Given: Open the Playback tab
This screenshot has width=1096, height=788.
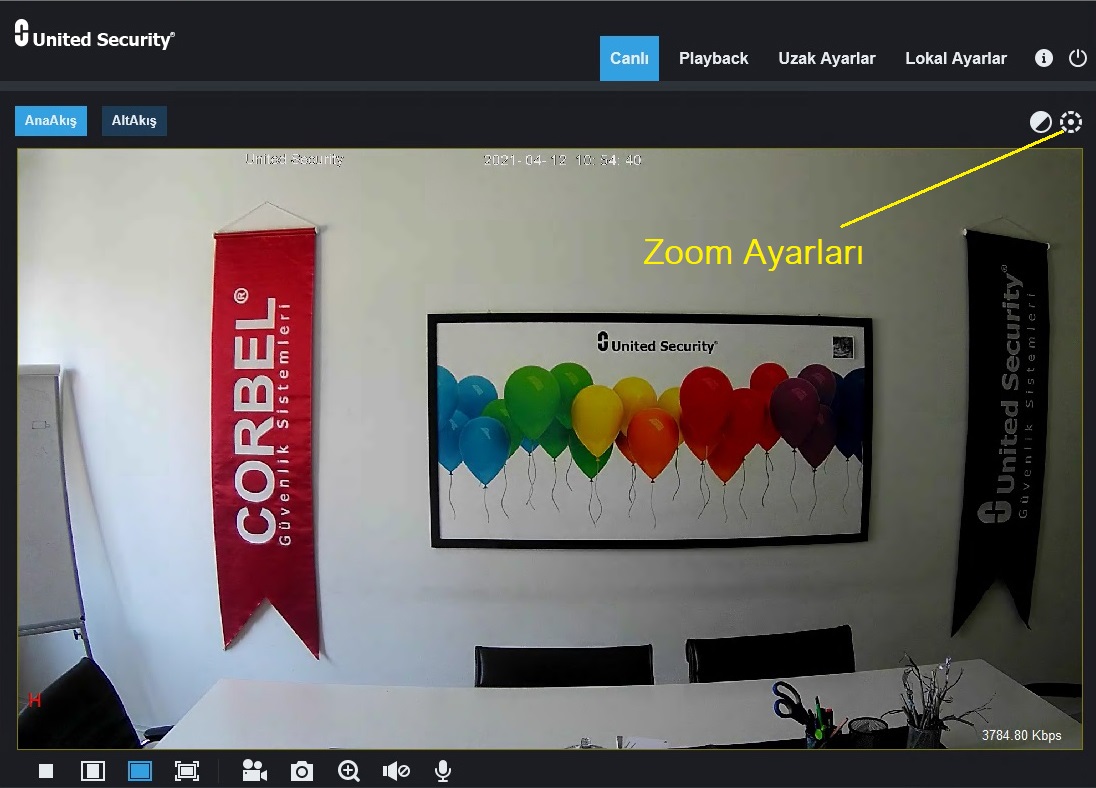Looking at the screenshot, I should [x=713, y=58].
